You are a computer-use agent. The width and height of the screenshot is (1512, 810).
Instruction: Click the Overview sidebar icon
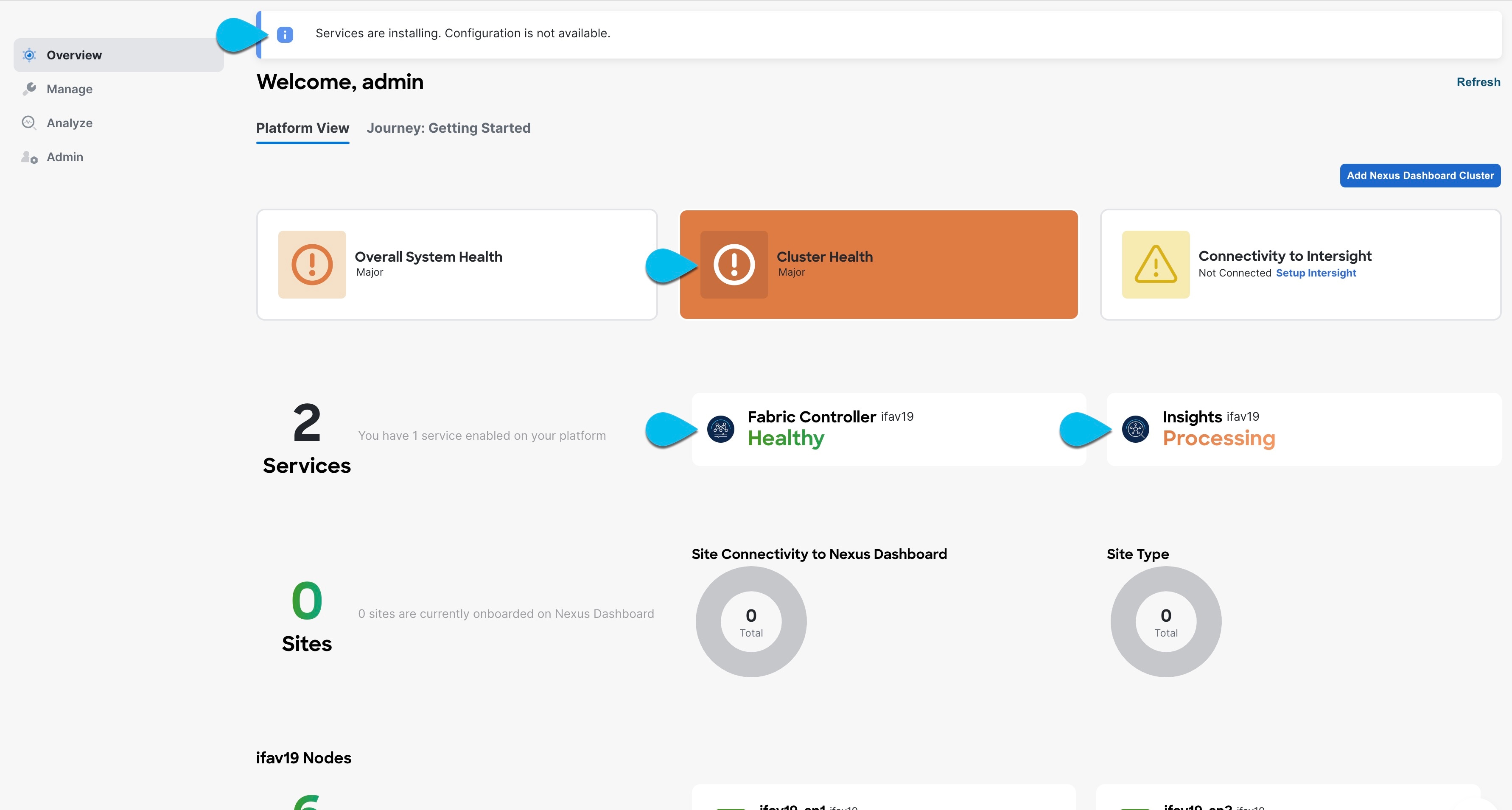click(x=29, y=55)
